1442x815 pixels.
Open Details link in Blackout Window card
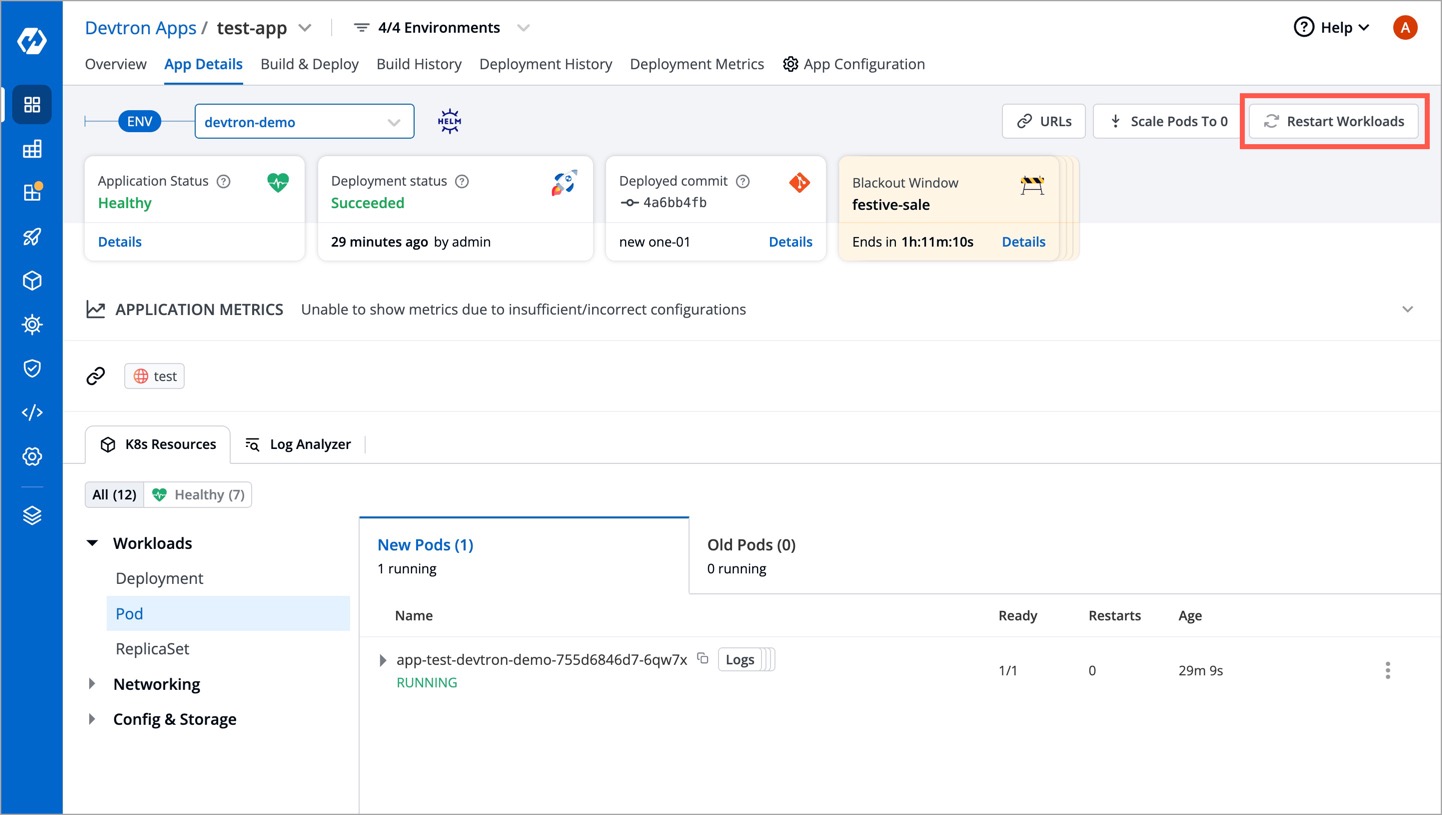(x=1023, y=242)
